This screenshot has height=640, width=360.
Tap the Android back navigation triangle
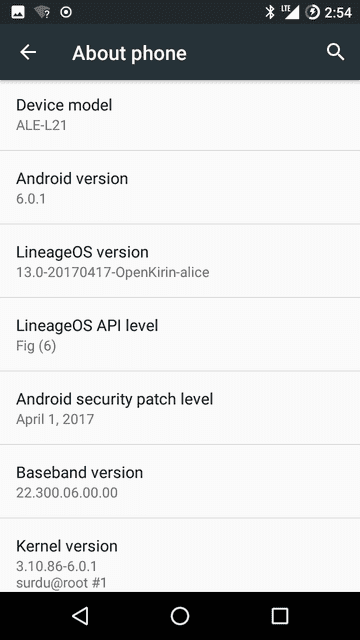click(80, 616)
